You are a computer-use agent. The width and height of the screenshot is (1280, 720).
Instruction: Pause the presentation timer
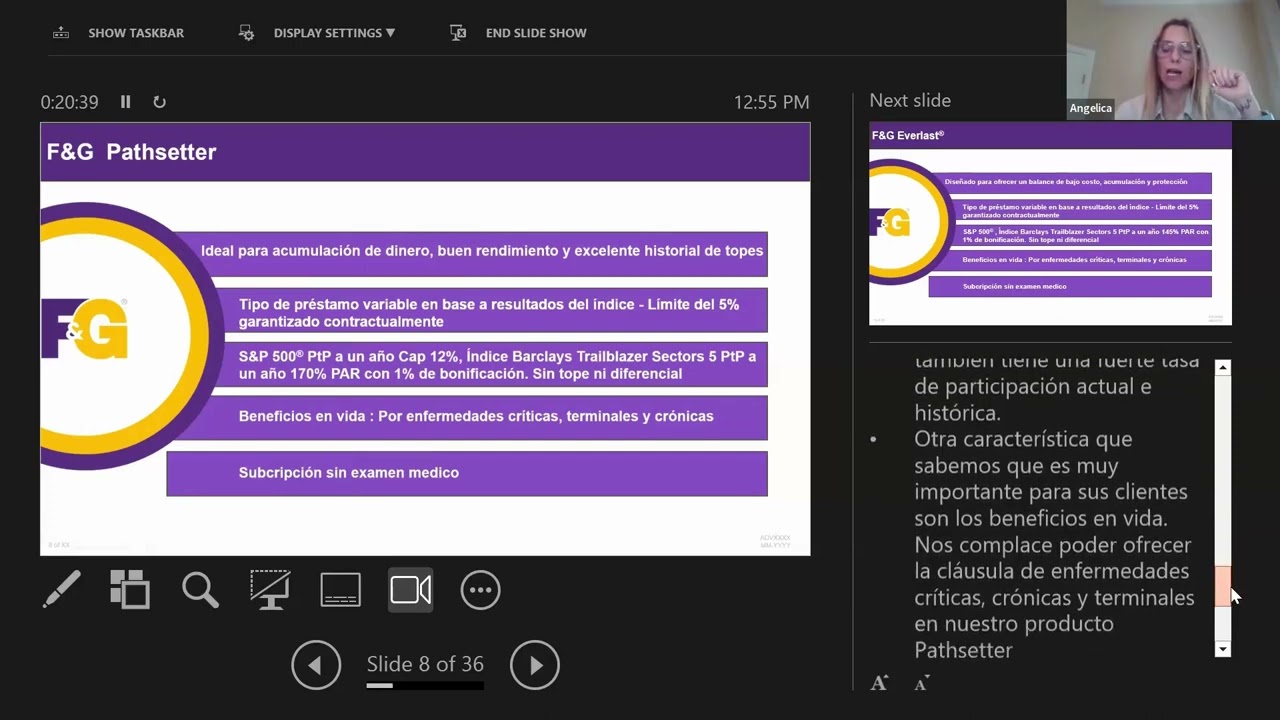pyautogui.click(x=125, y=102)
